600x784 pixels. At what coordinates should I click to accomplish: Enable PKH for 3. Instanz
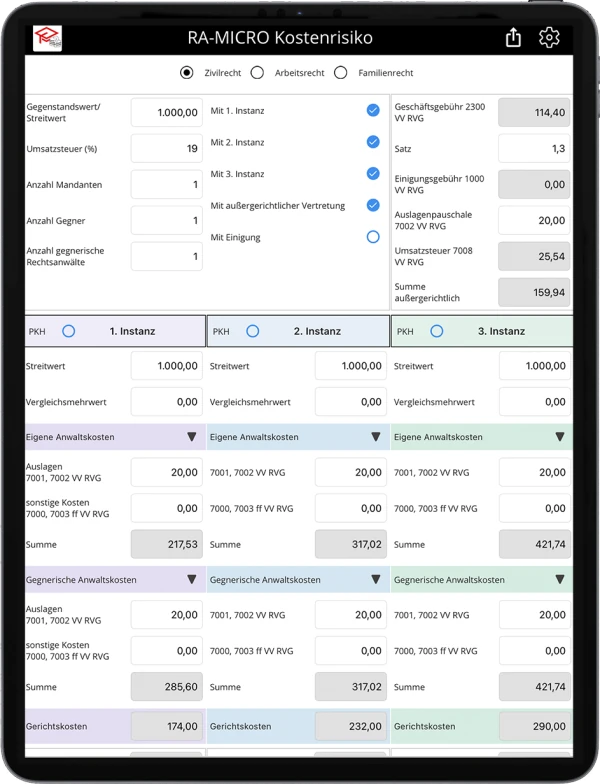click(436, 331)
